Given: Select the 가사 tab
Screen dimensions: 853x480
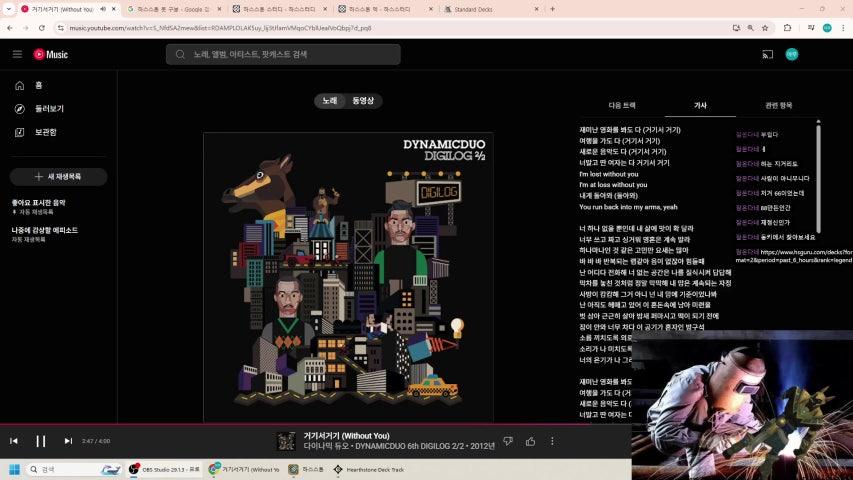Looking at the screenshot, I should tap(700, 106).
